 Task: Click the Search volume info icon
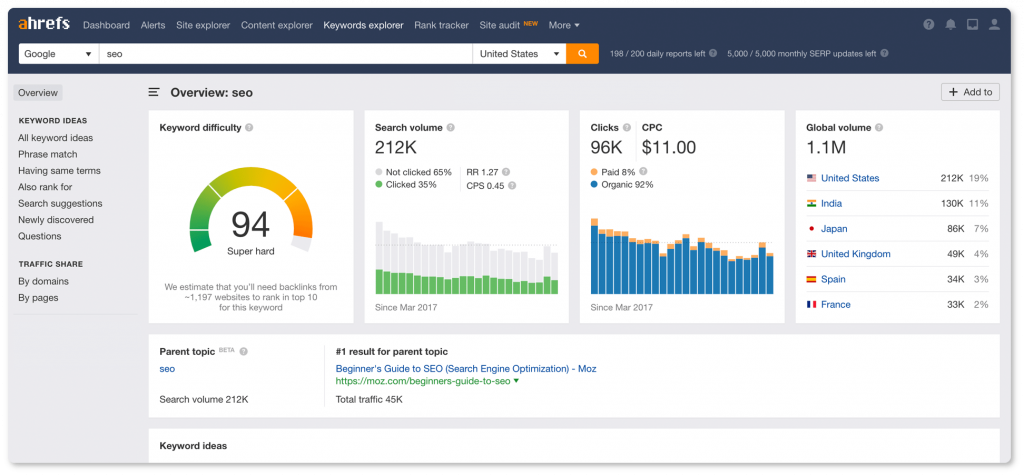click(x=451, y=128)
